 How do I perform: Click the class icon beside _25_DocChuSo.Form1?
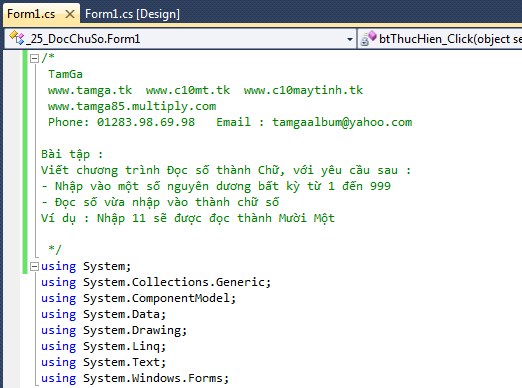click(17, 38)
